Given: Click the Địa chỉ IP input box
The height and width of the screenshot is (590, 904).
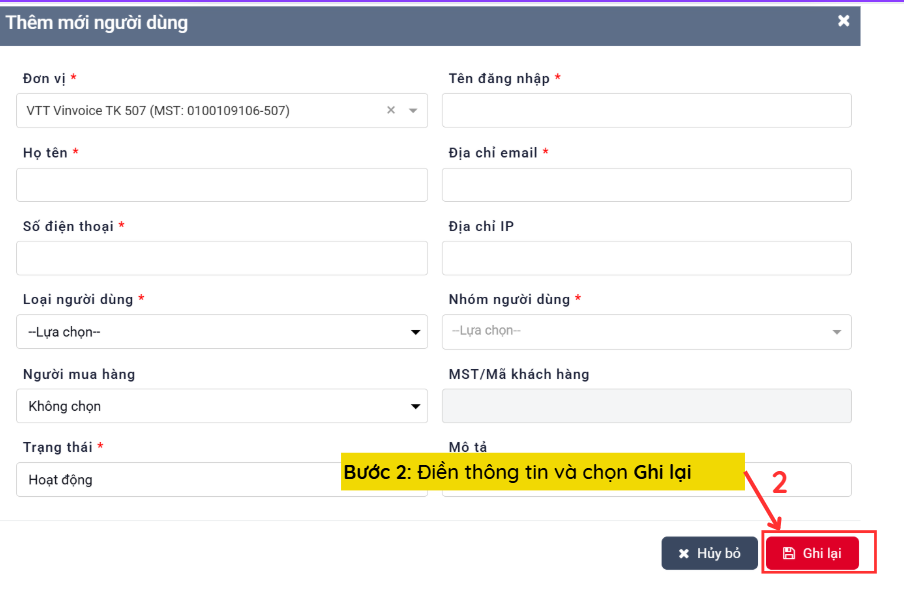Looking at the screenshot, I should 646,258.
